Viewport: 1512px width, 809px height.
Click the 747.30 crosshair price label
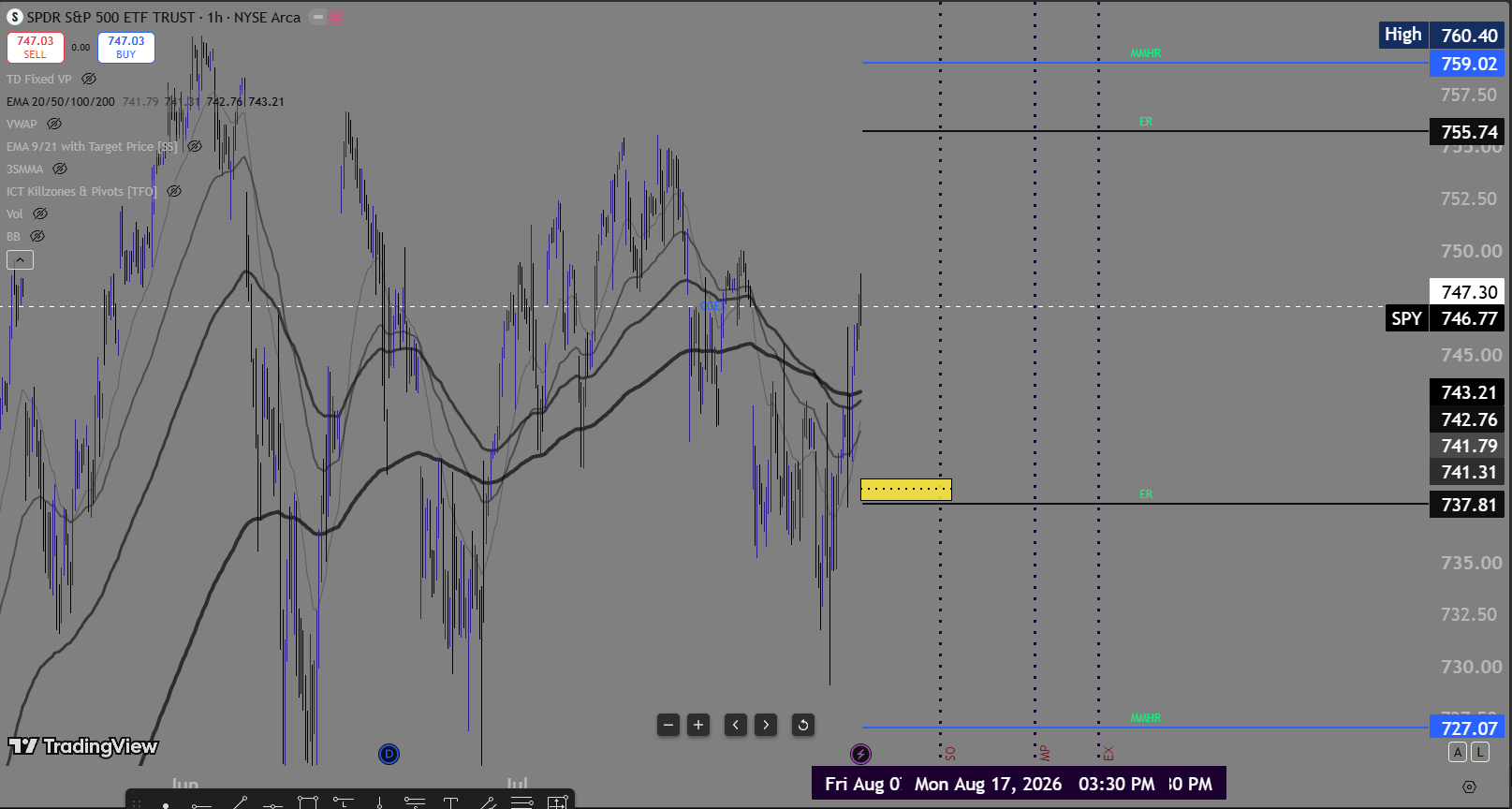1469,292
